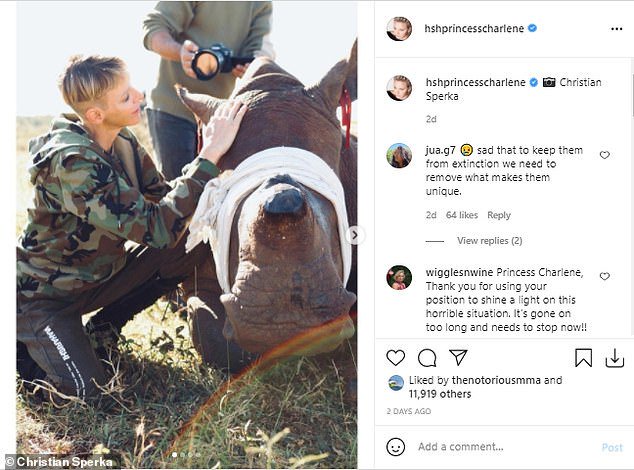Open the three-dot more options menu

[x=616, y=29]
